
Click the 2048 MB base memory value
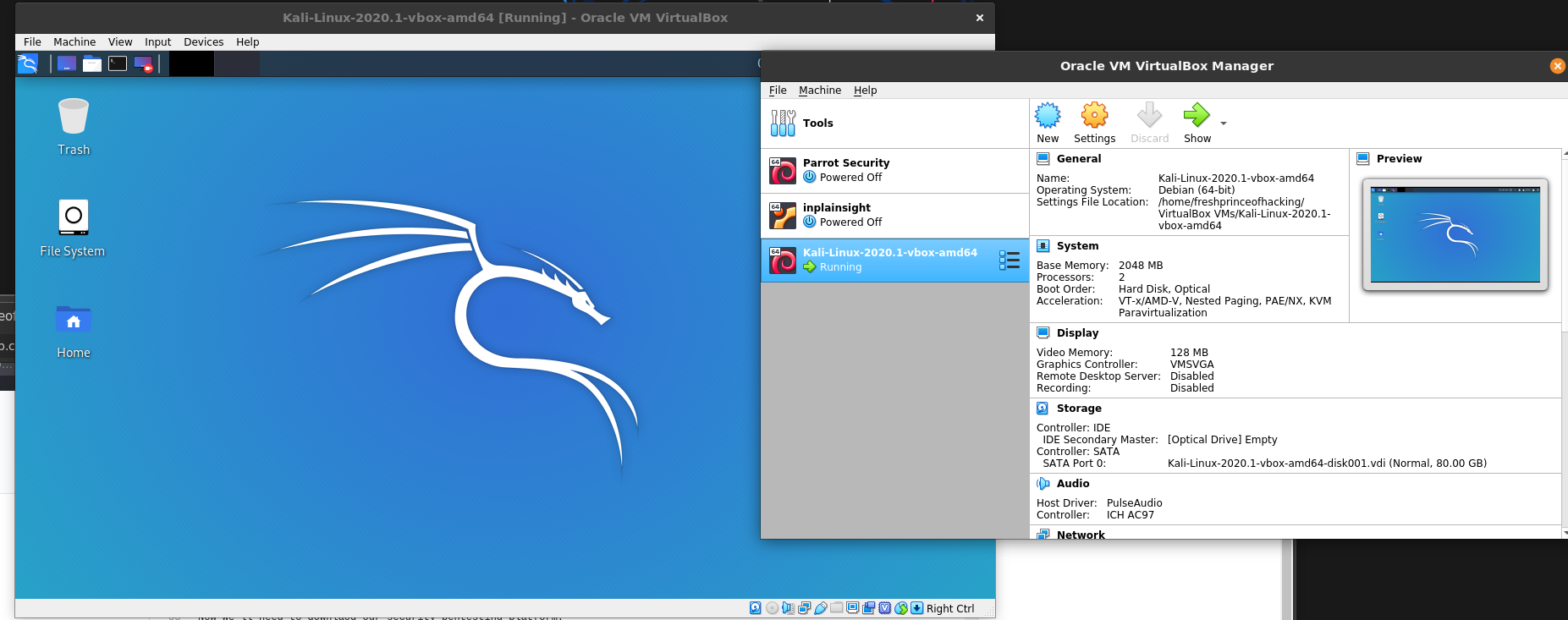(x=1141, y=266)
